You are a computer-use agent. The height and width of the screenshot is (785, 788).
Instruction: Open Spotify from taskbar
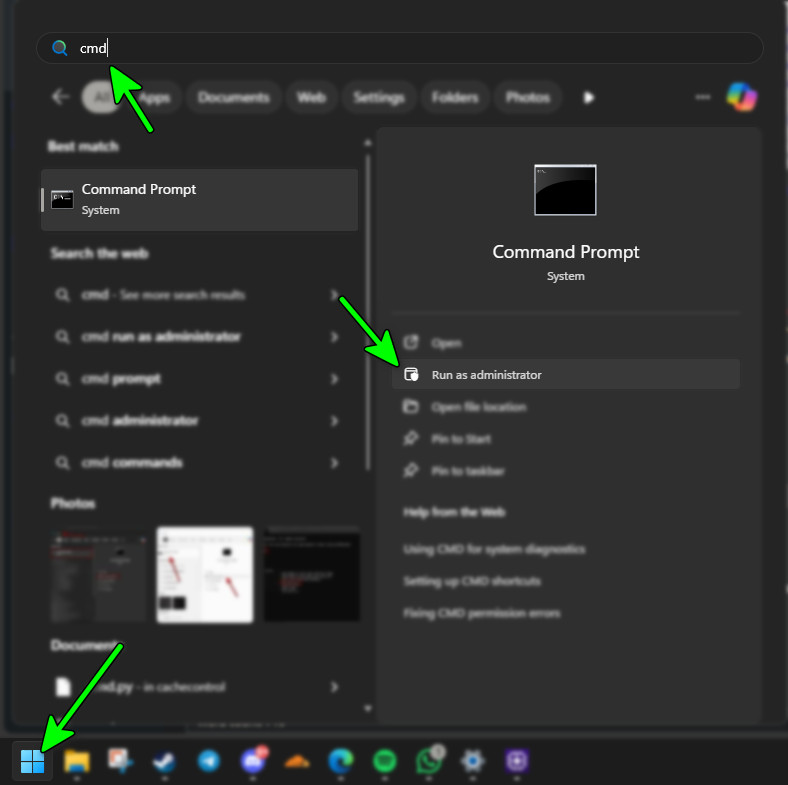(385, 761)
